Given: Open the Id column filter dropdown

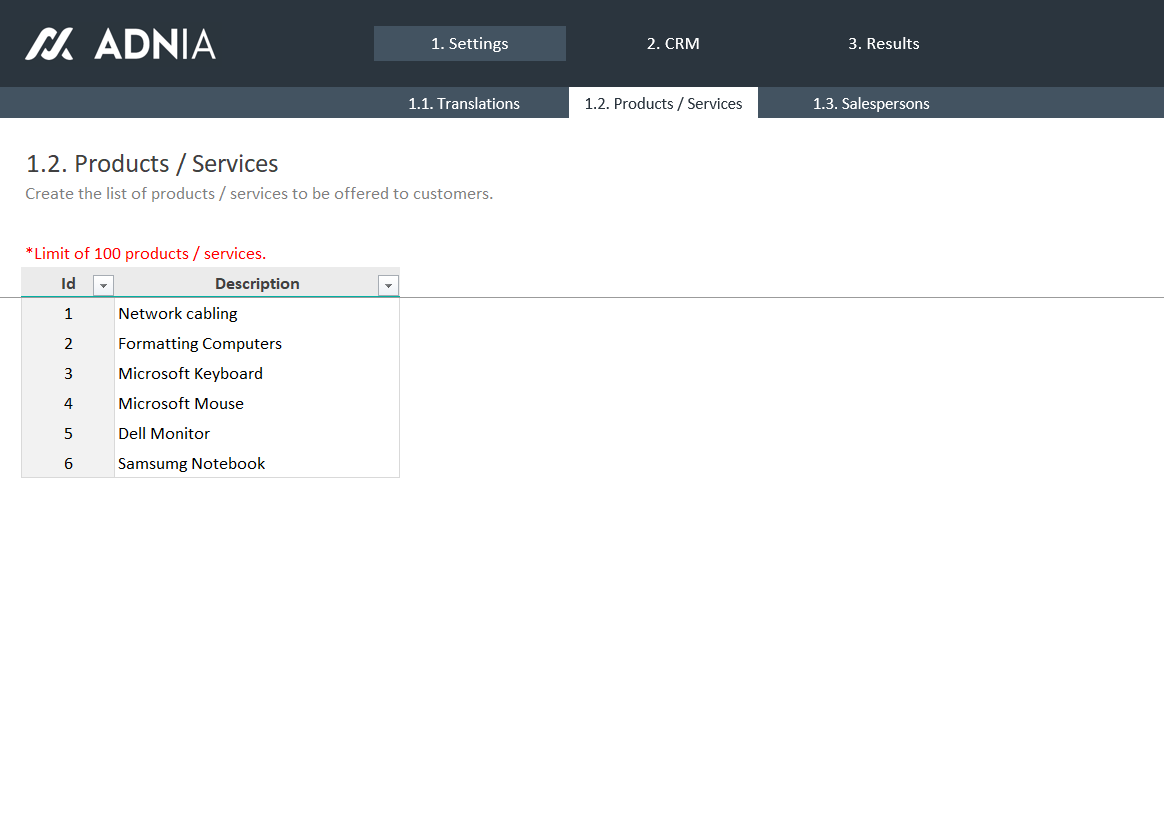Looking at the screenshot, I should (x=103, y=286).
